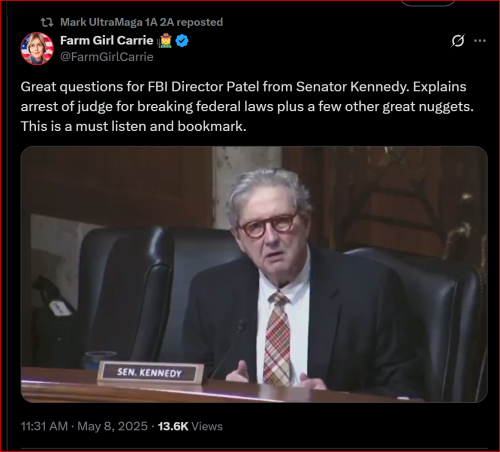The image size is (500, 452).
Task: Play the Senator Kennedy hearing video
Action: [254, 274]
